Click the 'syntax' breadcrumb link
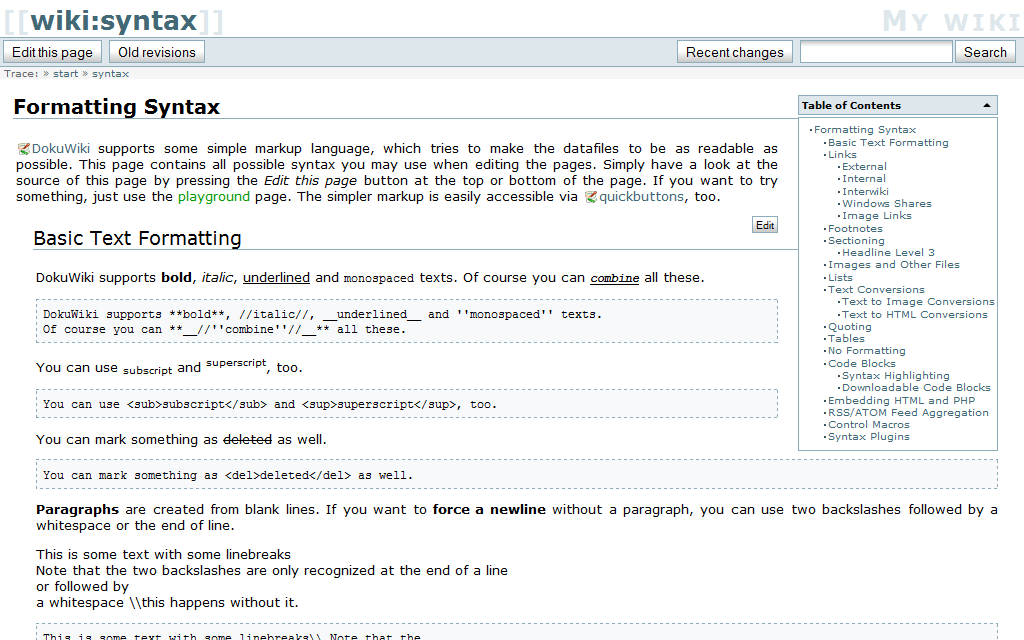 [x=110, y=74]
